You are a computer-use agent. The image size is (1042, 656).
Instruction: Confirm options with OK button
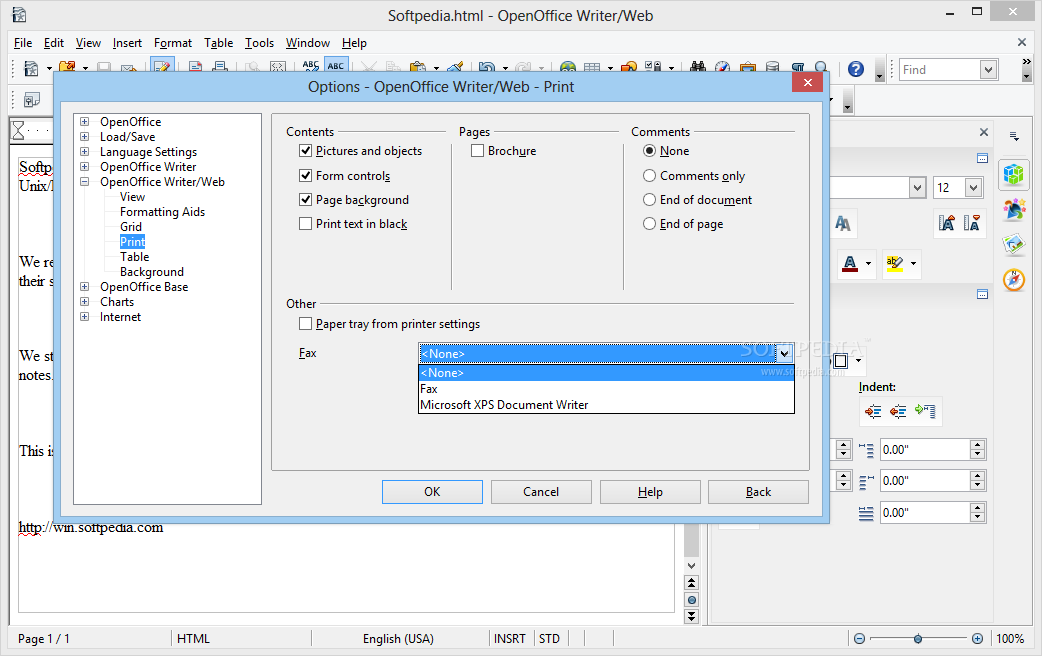[x=432, y=492]
